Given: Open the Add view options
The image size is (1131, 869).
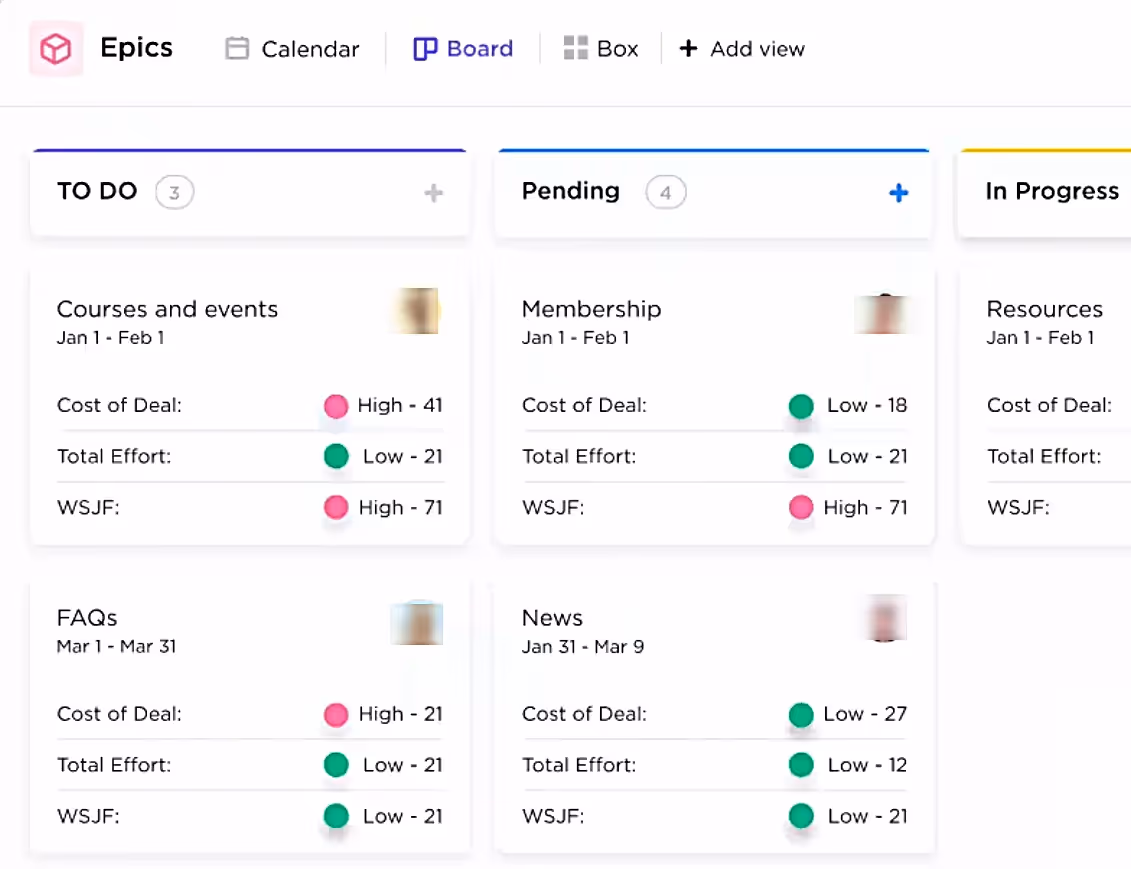Looking at the screenshot, I should 741,48.
